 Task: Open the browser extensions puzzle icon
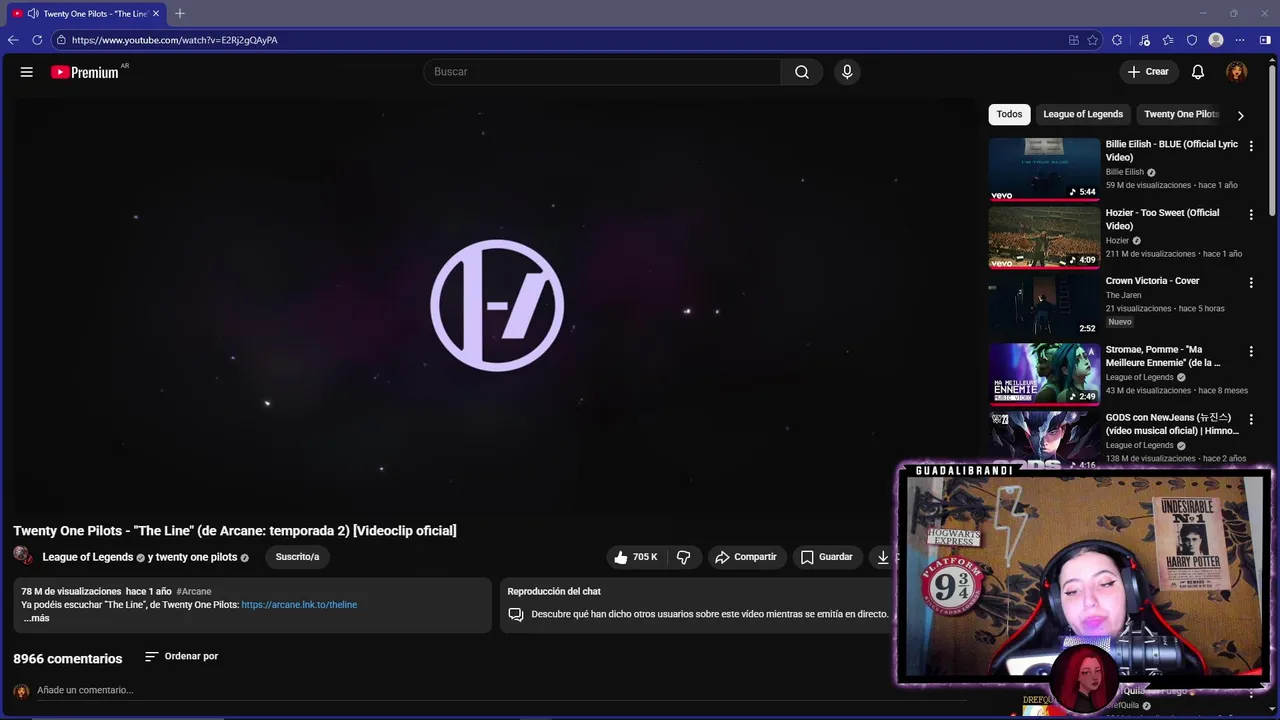1117,40
